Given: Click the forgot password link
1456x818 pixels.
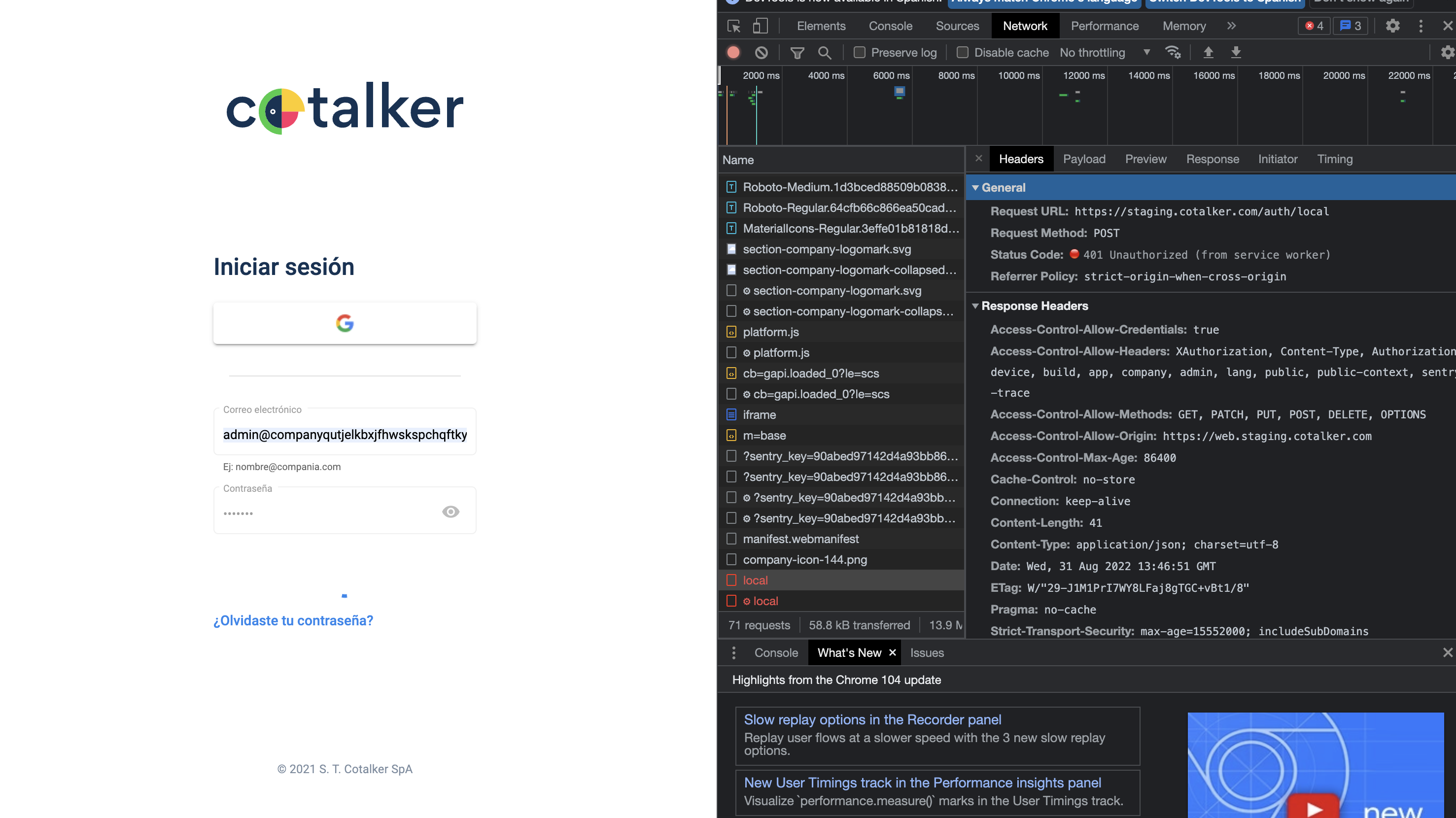Looking at the screenshot, I should pyautogui.click(x=293, y=620).
